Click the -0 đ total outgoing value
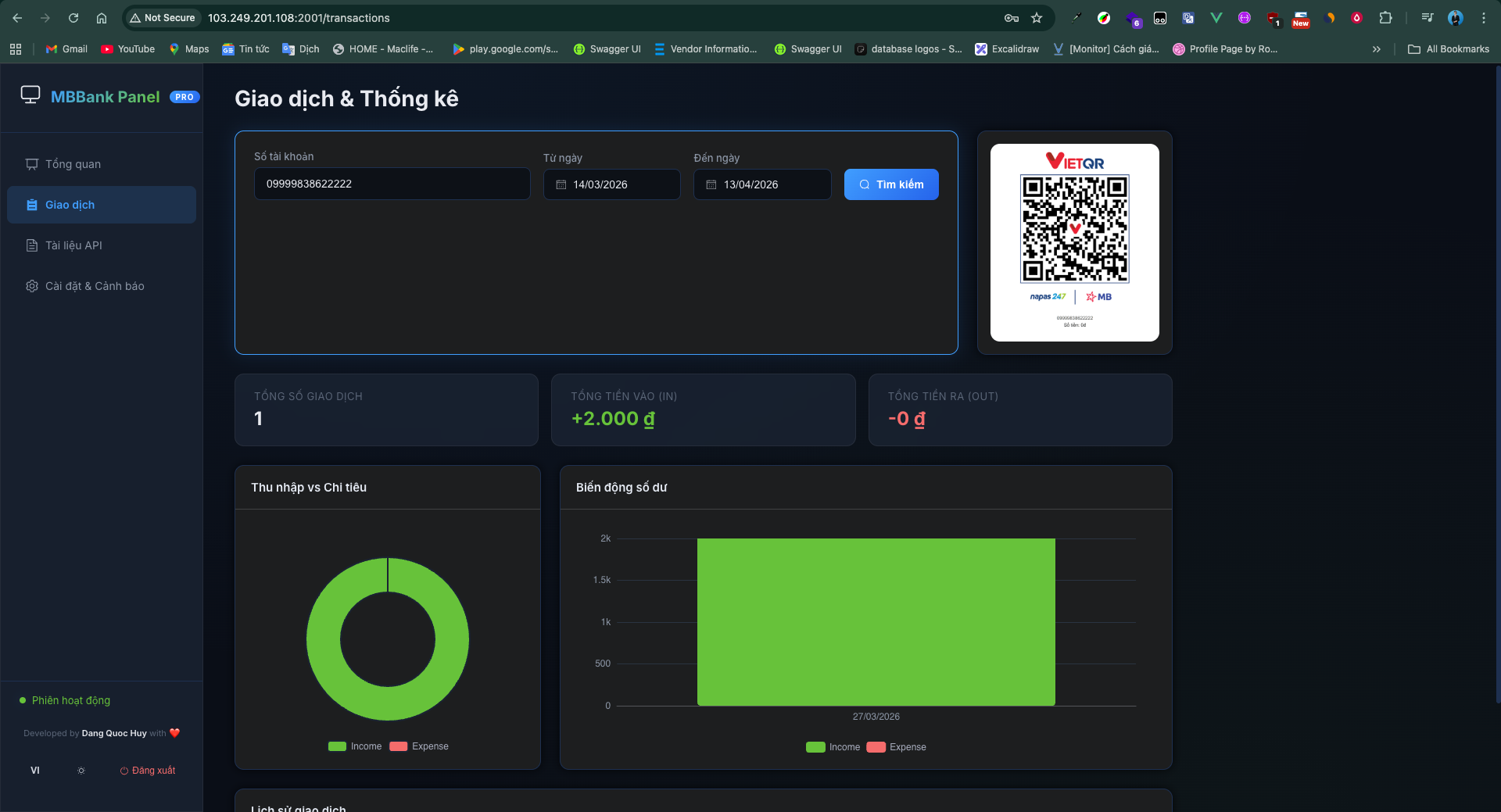The image size is (1501, 812). coord(907,418)
